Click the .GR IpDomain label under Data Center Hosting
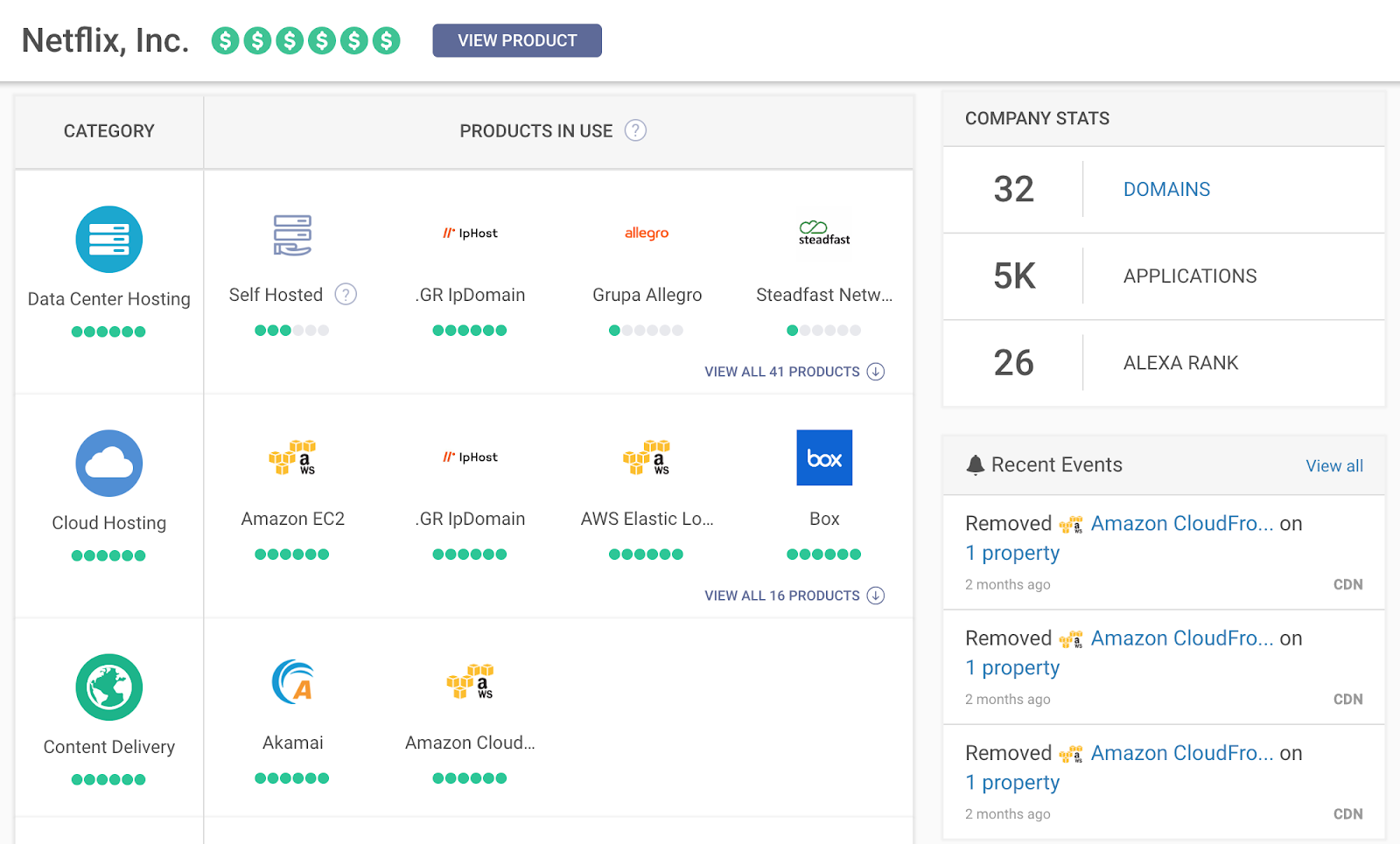 (470, 295)
